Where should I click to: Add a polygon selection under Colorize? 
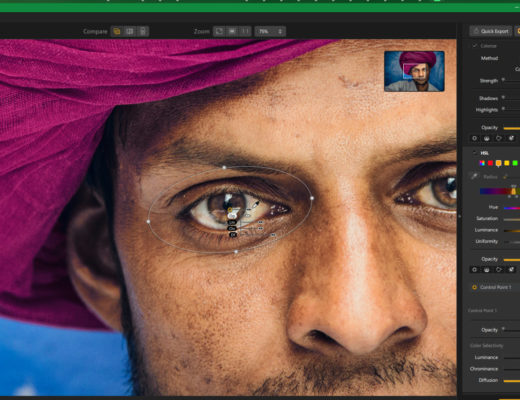(x=499, y=138)
